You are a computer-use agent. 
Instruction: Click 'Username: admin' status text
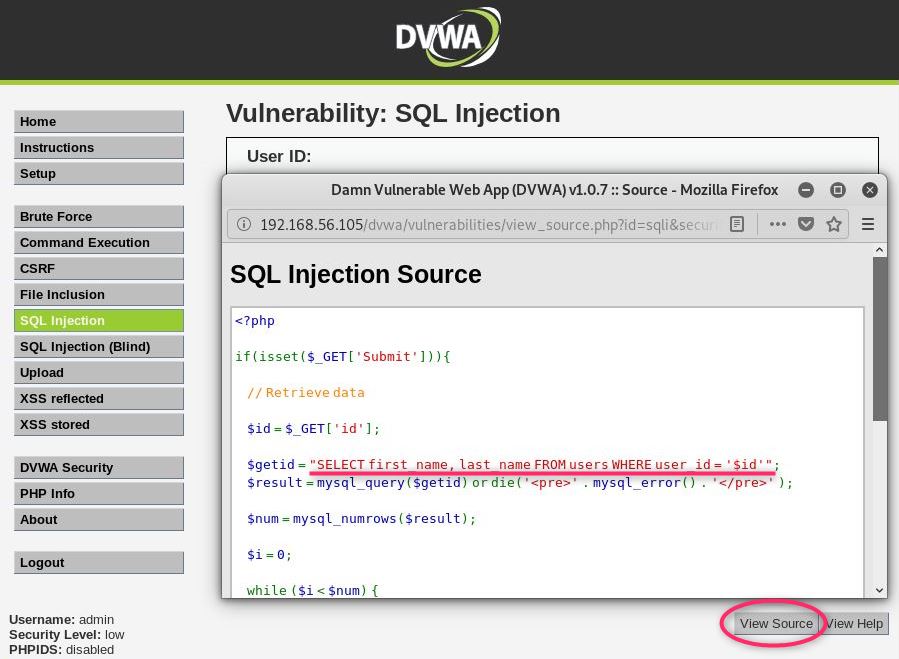pyautogui.click(x=61, y=619)
